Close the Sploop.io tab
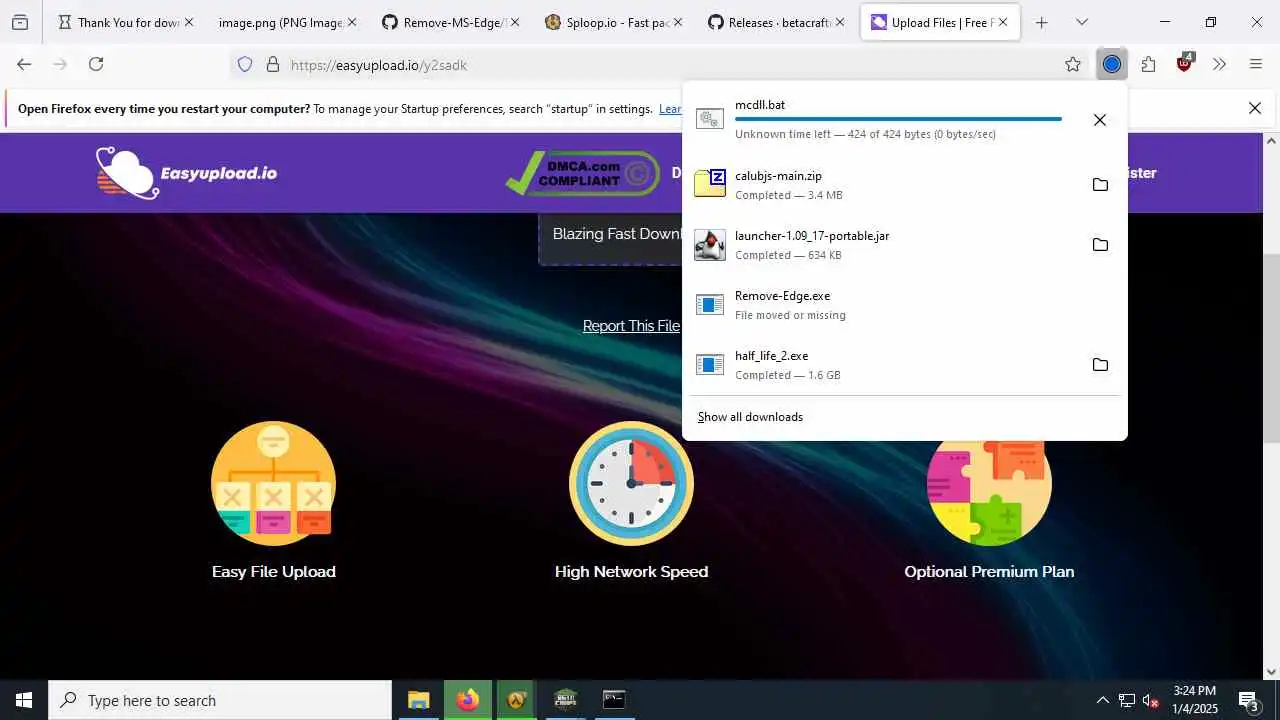The width and height of the screenshot is (1280, 720). pyautogui.click(x=677, y=22)
